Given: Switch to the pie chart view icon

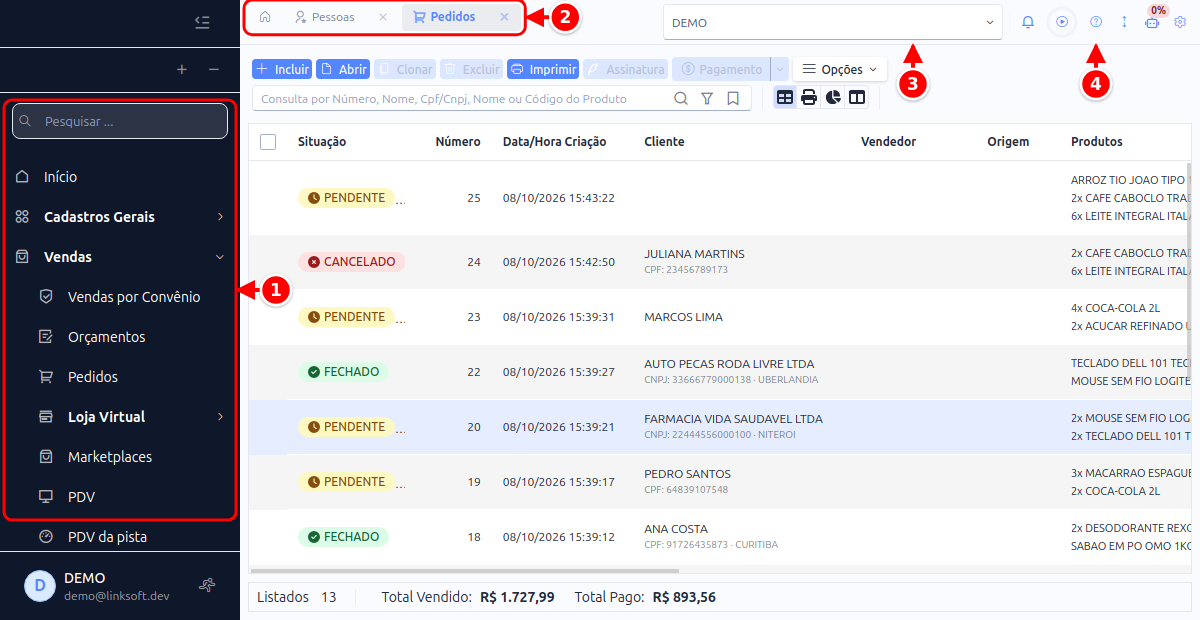Looking at the screenshot, I should coord(833,98).
